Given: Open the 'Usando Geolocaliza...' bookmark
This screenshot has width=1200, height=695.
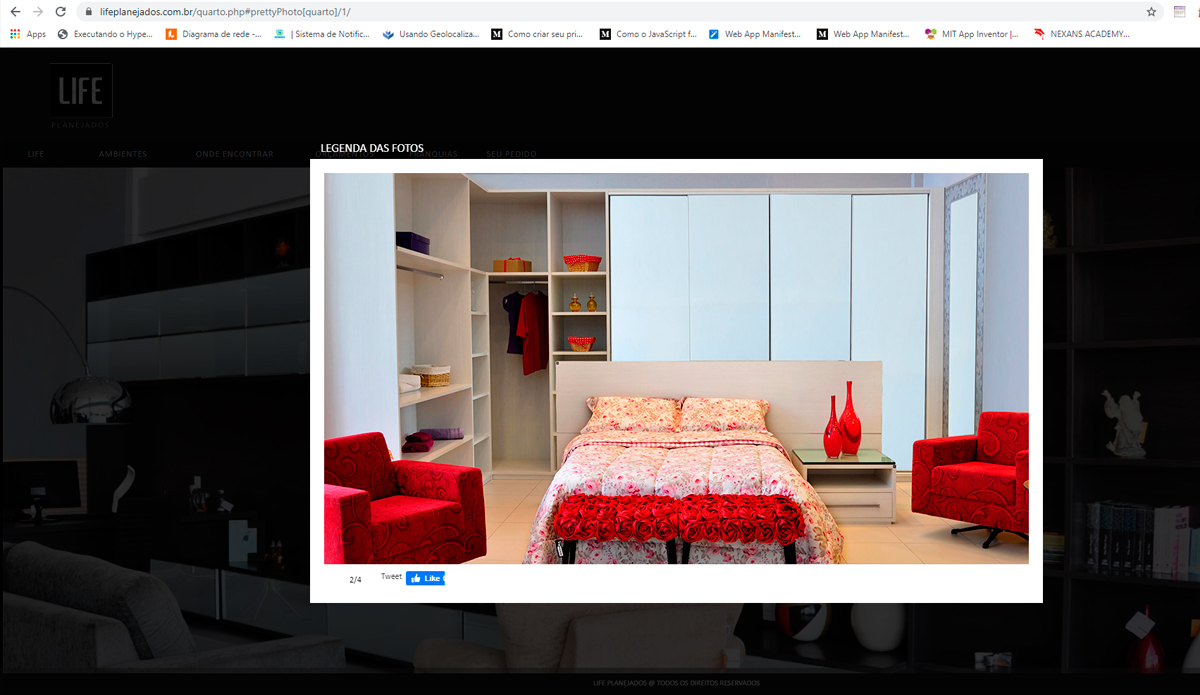Looking at the screenshot, I should click(431, 34).
